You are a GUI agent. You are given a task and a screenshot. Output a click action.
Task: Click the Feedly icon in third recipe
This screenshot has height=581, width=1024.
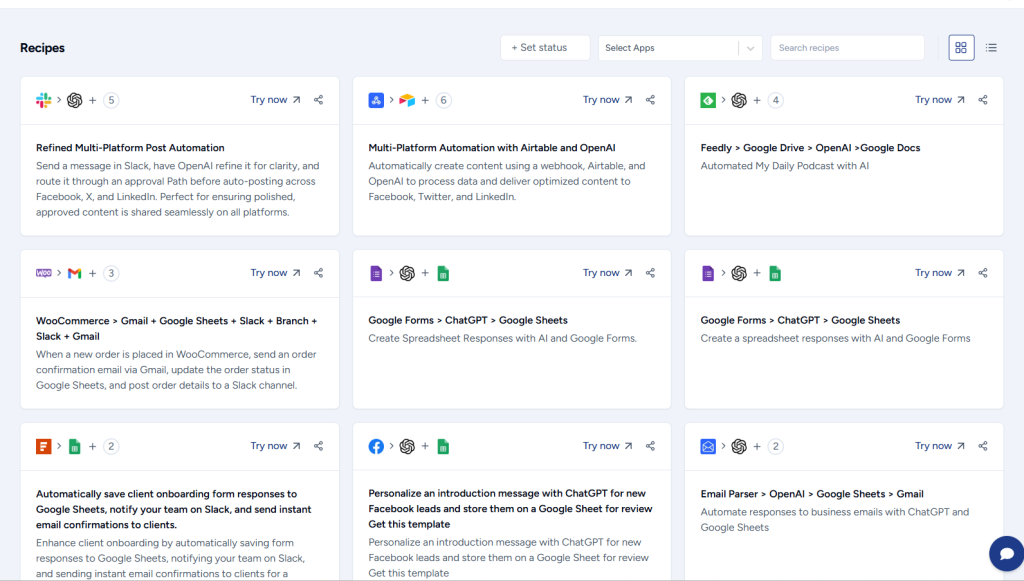pos(708,100)
